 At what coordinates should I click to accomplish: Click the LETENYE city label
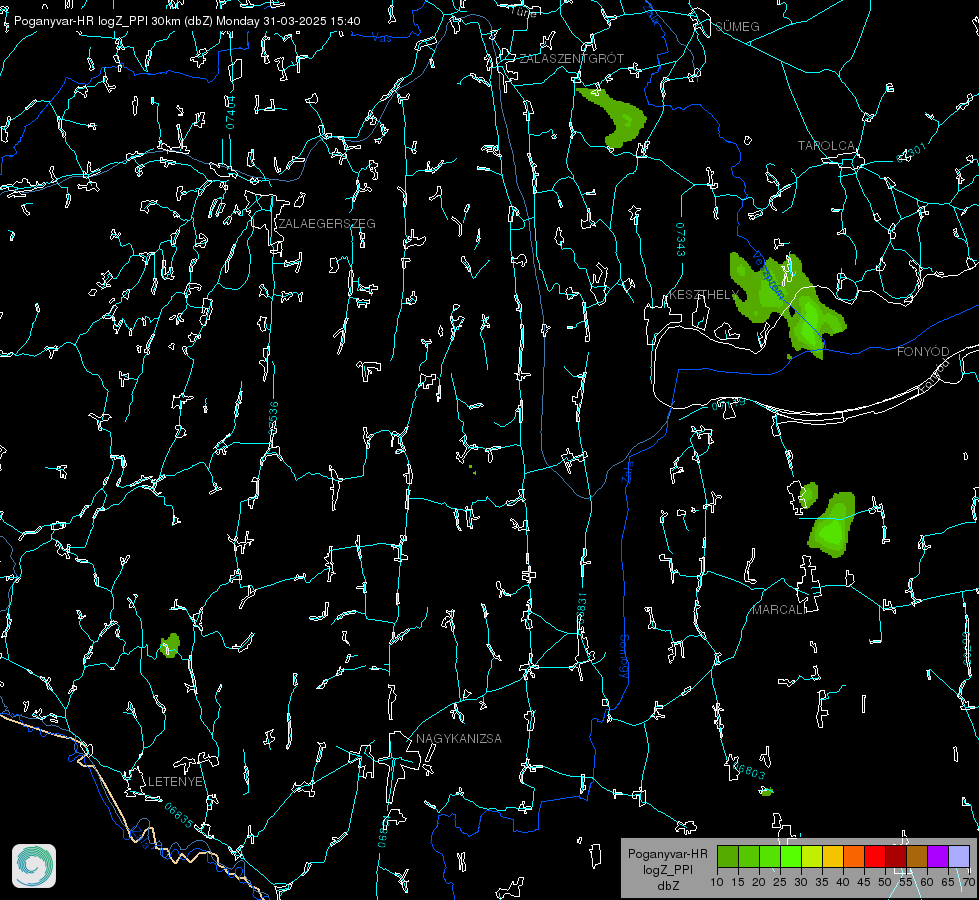(x=175, y=782)
